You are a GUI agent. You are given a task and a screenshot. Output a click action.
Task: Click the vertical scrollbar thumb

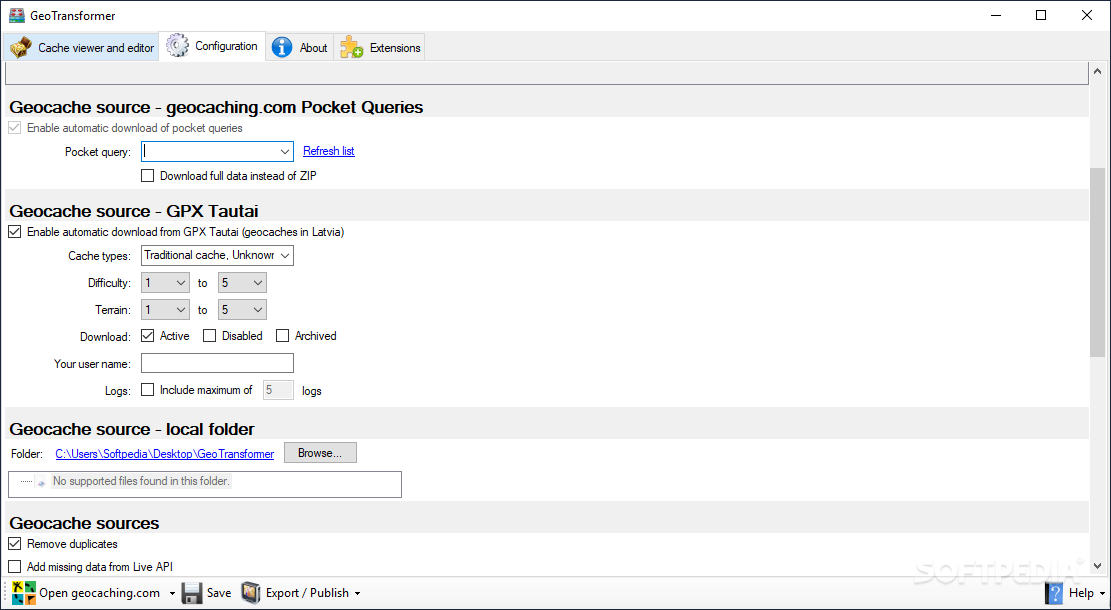(x=1097, y=262)
